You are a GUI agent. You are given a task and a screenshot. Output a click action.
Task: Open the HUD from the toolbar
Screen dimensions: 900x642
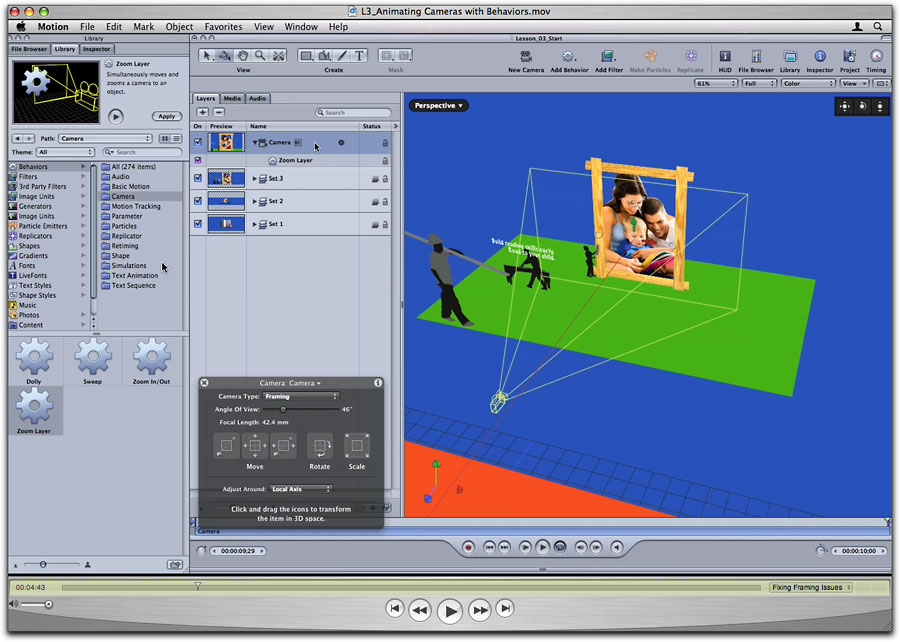pos(725,57)
